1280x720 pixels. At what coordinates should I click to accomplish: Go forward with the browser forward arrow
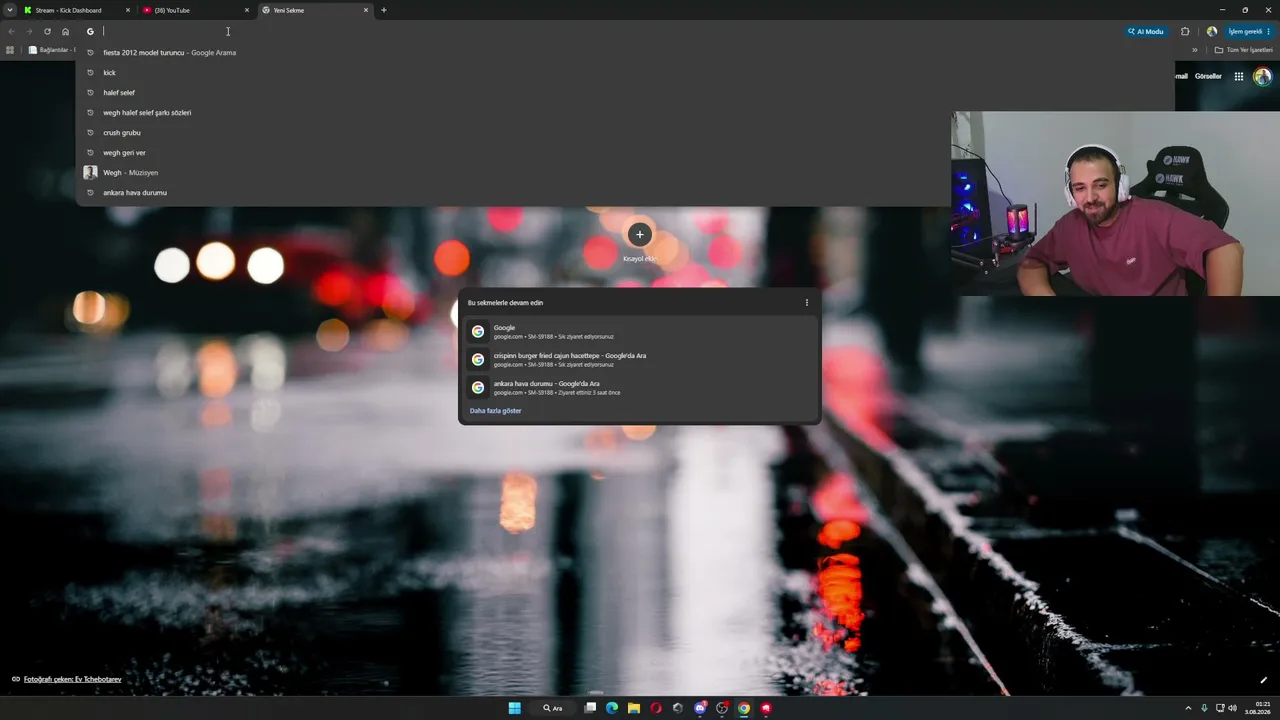tap(29, 31)
